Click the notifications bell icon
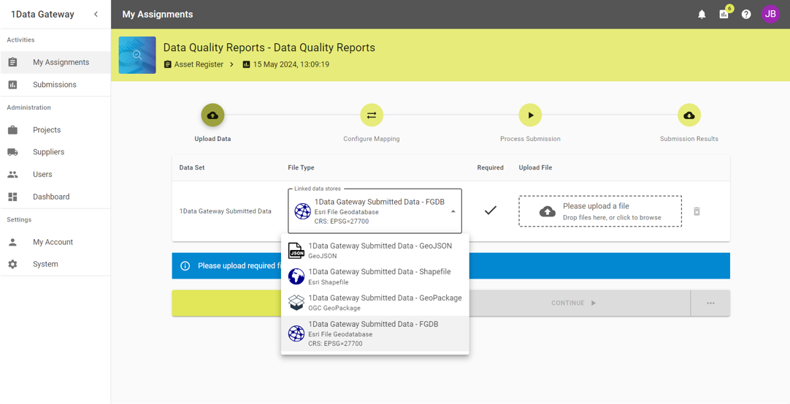The width and height of the screenshot is (790, 404). pos(701,14)
